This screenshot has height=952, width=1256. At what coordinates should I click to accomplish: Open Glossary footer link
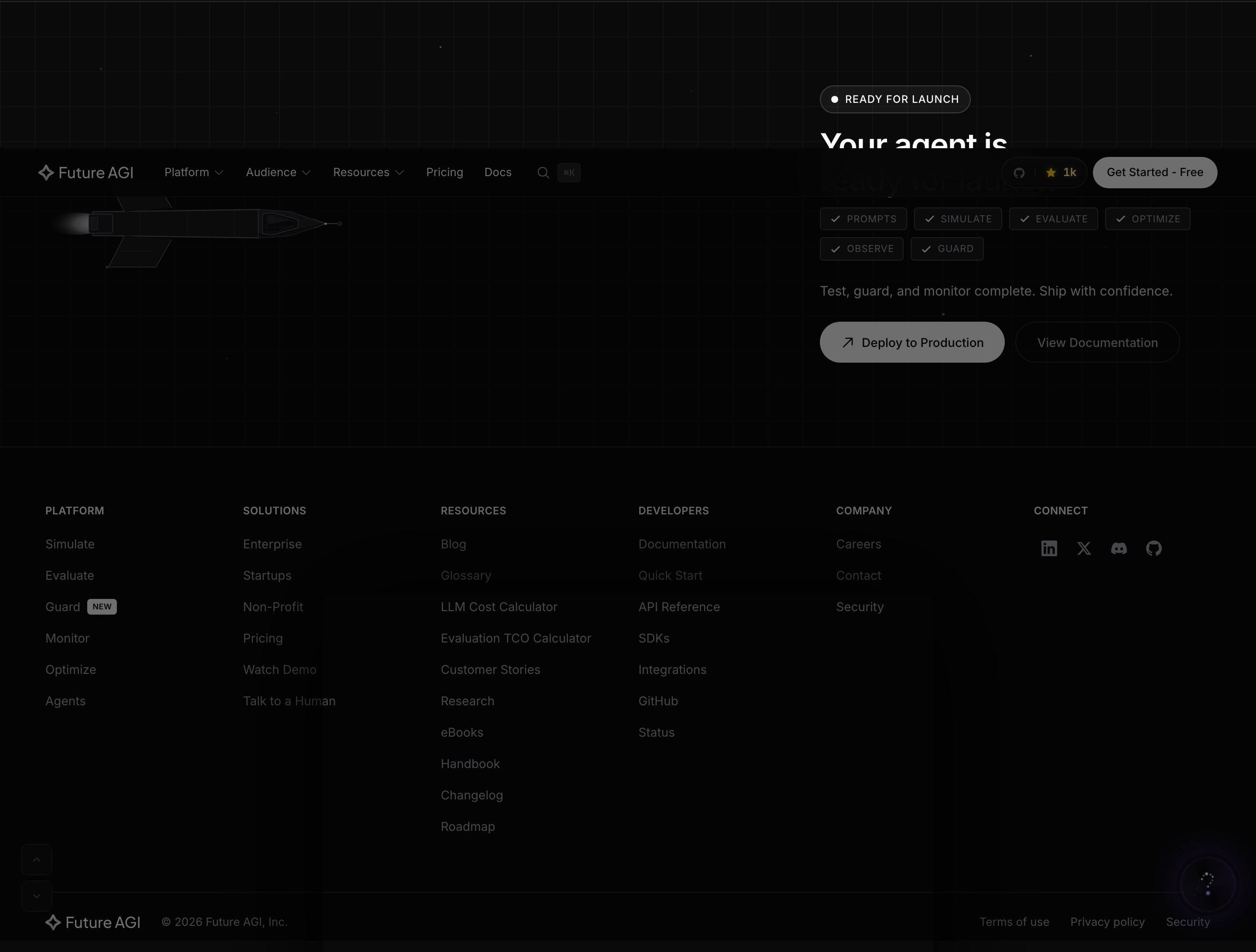466,575
